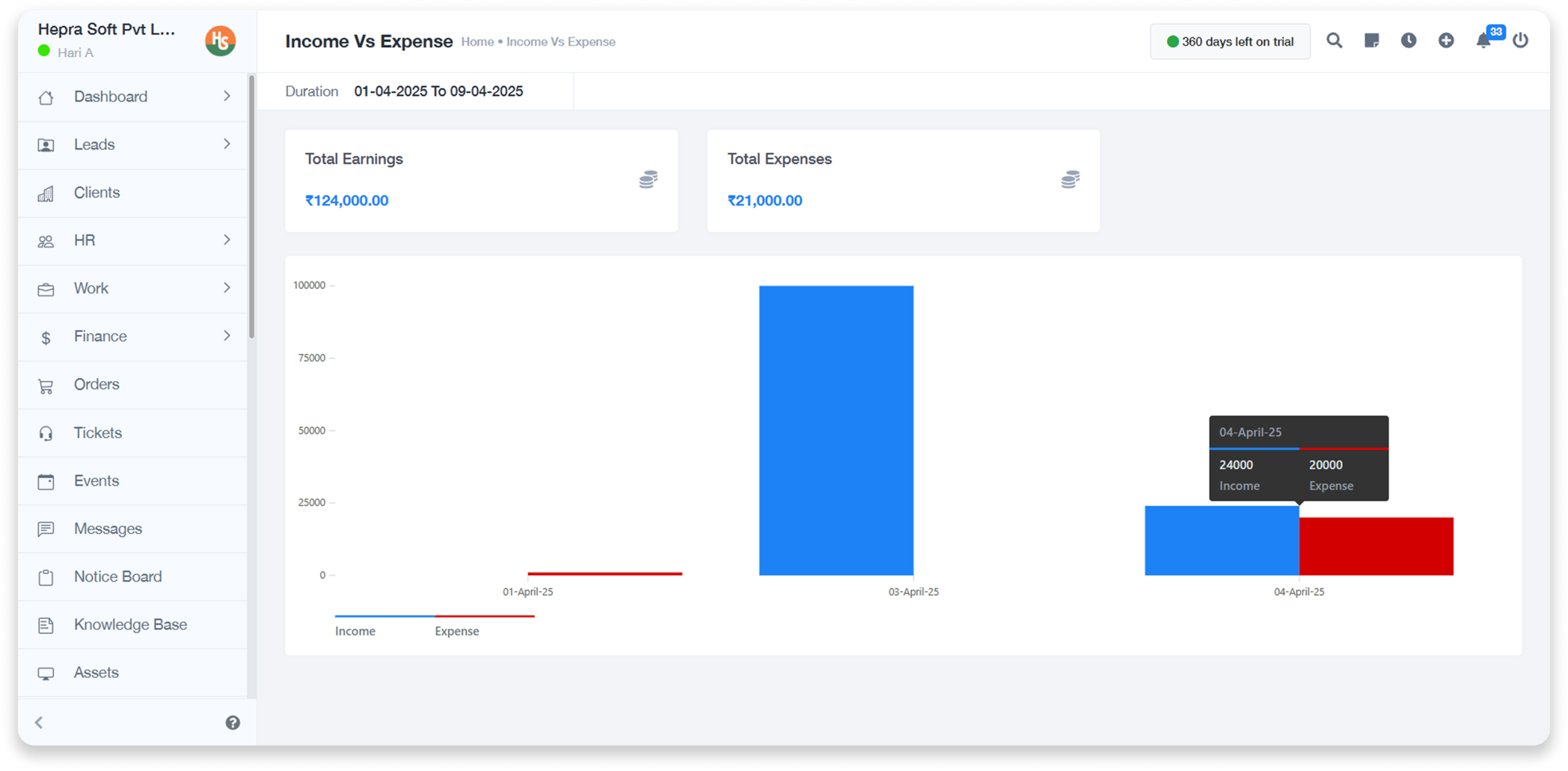Click the search magnifier icon
Viewport: 1568px width, 771px height.
pyautogui.click(x=1334, y=40)
